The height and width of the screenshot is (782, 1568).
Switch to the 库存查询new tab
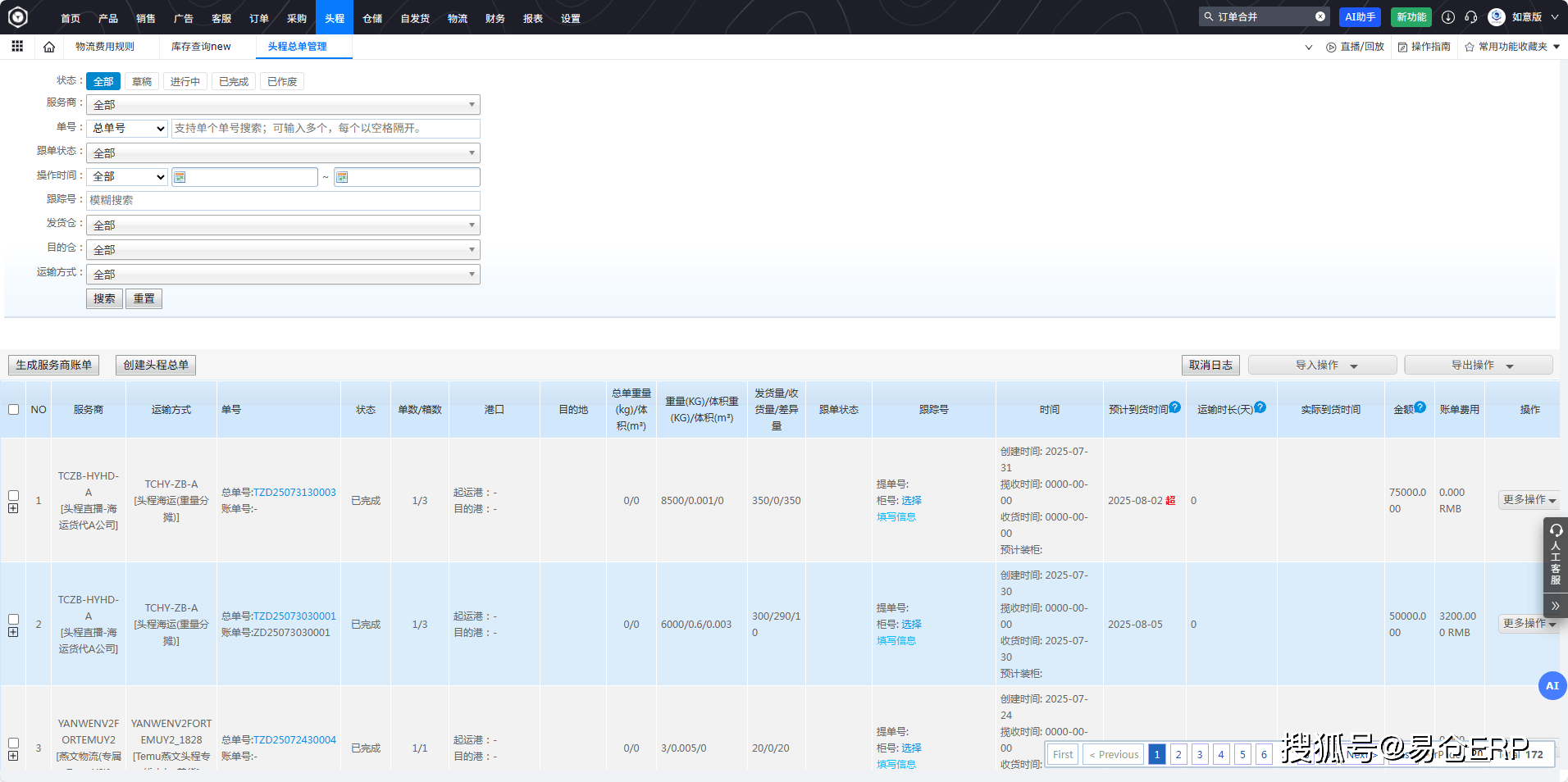tap(201, 47)
